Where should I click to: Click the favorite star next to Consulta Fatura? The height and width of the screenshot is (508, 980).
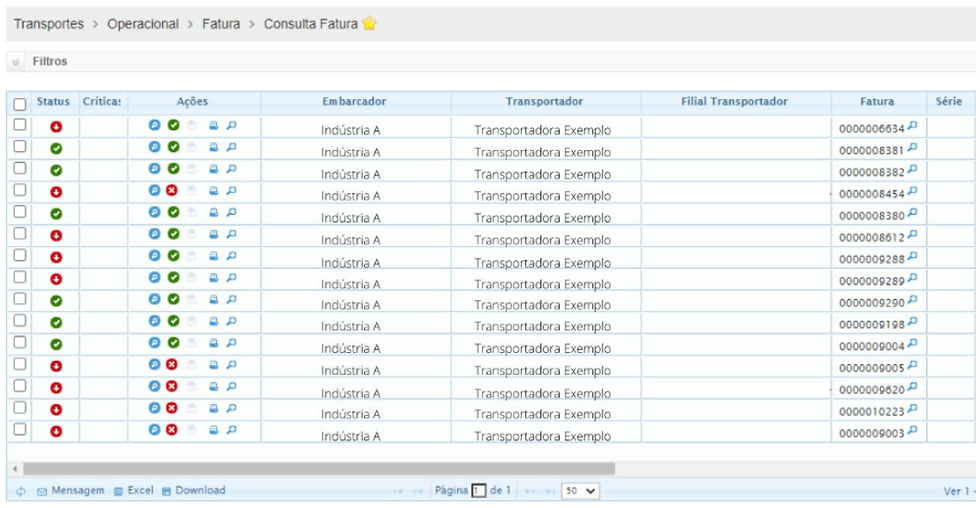pos(369,23)
